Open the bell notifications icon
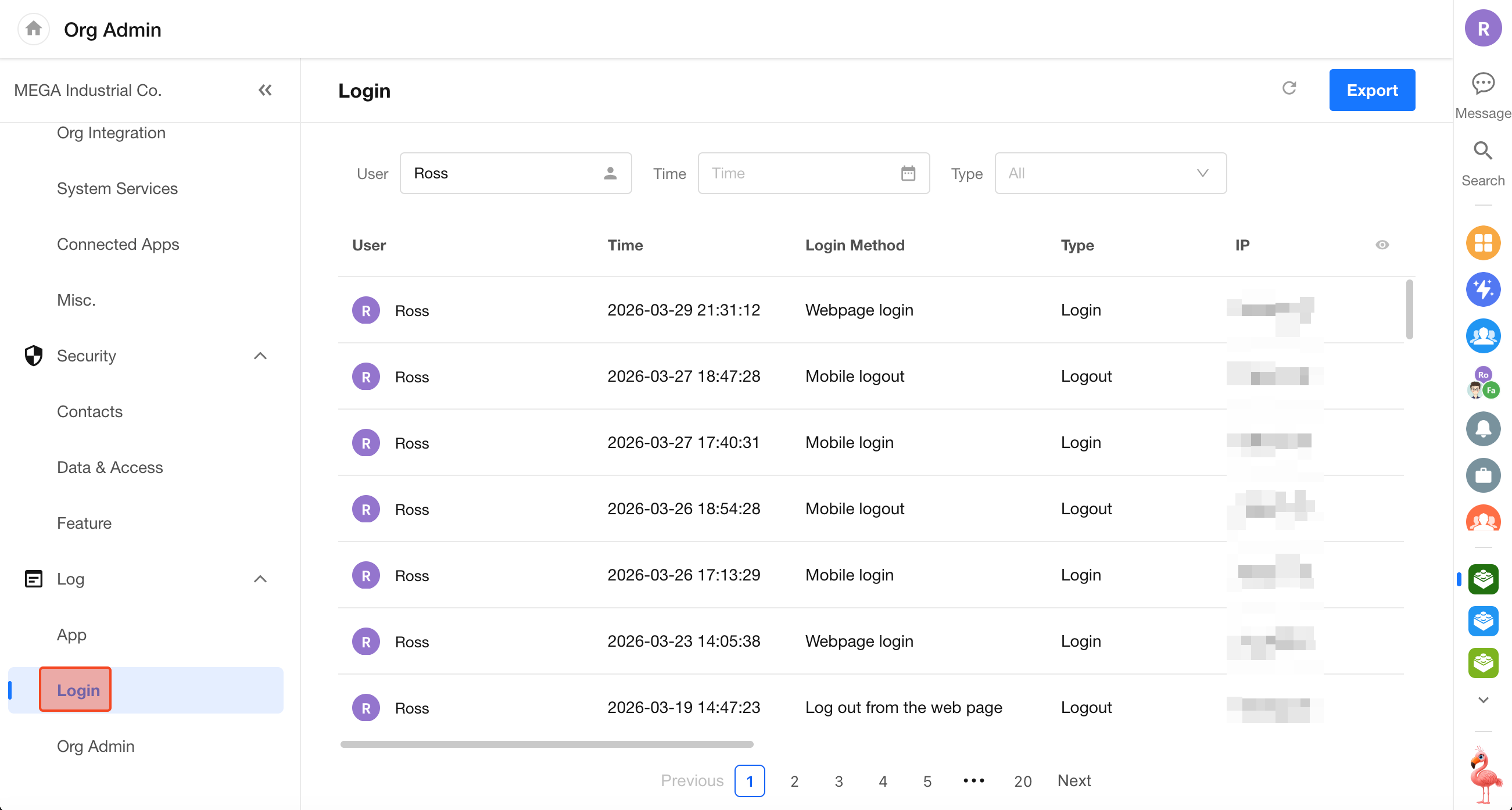Viewport: 1512px width, 810px height. point(1482,428)
